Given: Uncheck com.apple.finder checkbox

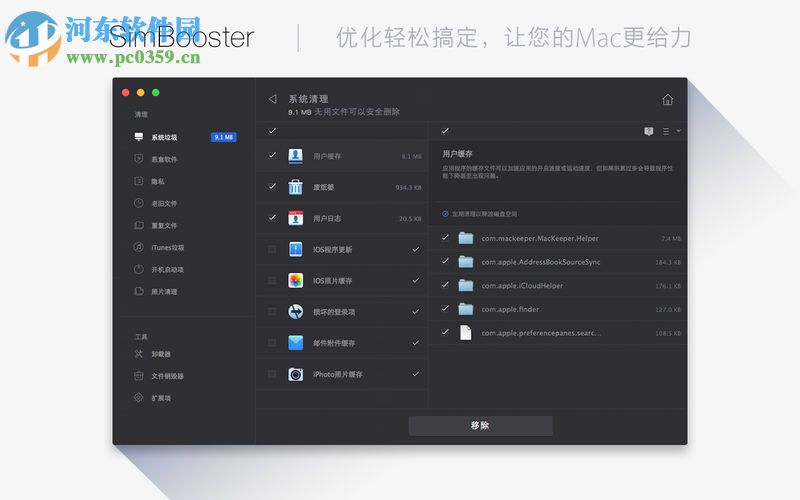Looking at the screenshot, I should pyautogui.click(x=445, y=308).
